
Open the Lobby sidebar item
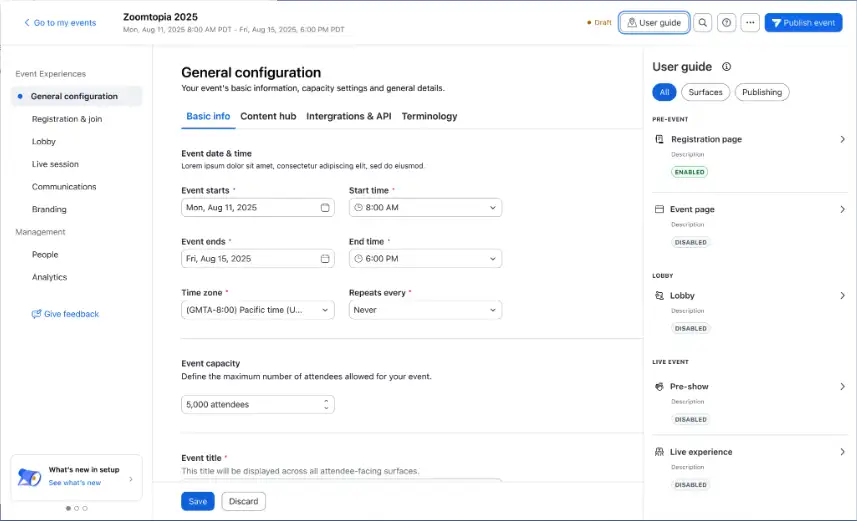click(44, 142)
